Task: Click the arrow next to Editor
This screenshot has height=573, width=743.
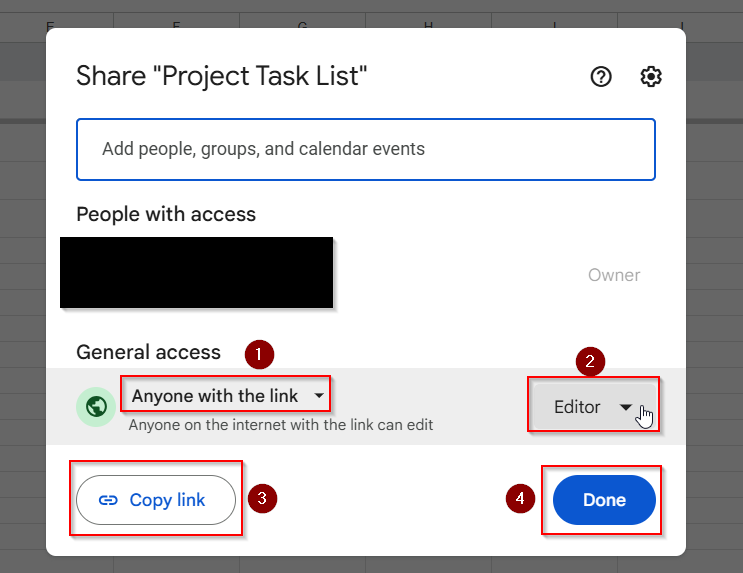Action: [625, 407]
